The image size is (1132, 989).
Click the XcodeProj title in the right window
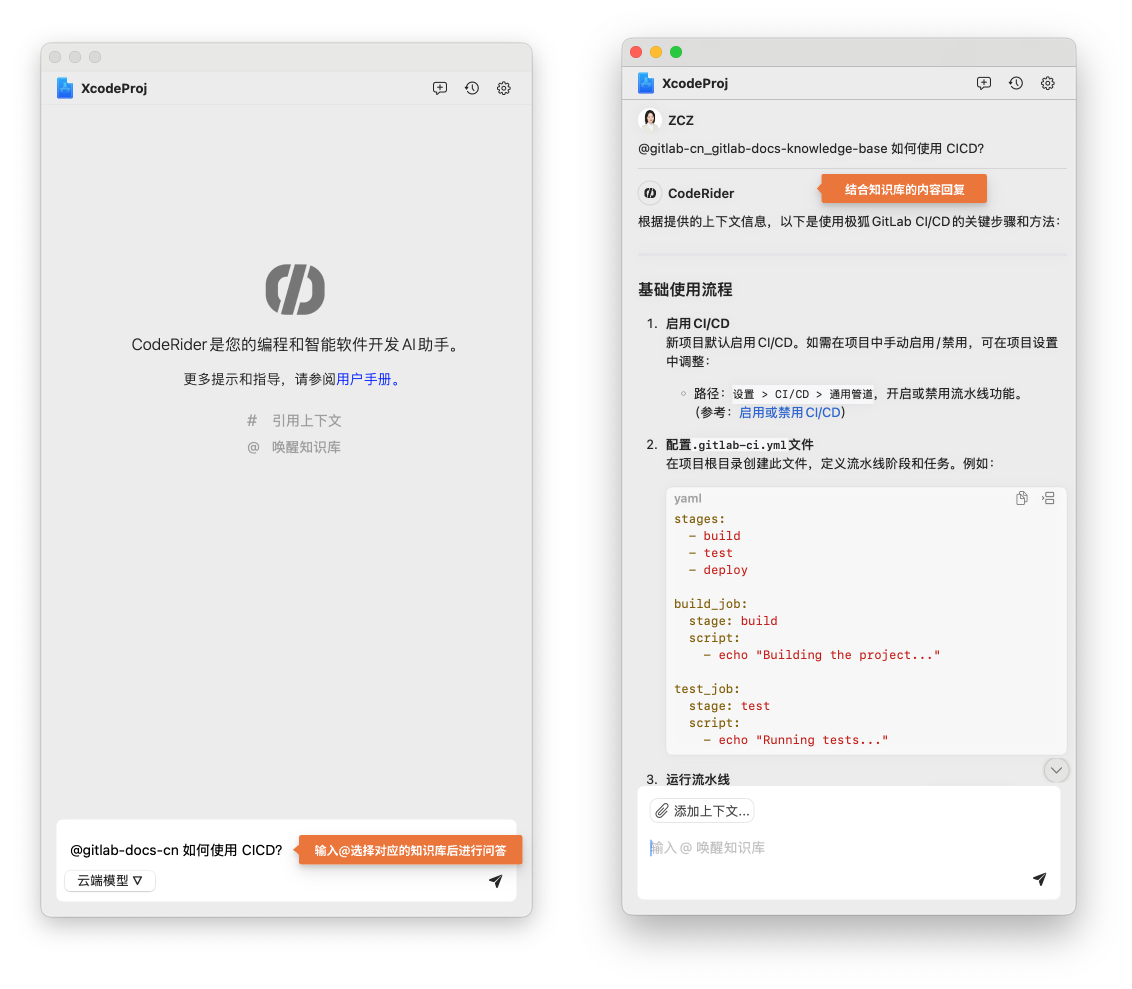point(695,83)
